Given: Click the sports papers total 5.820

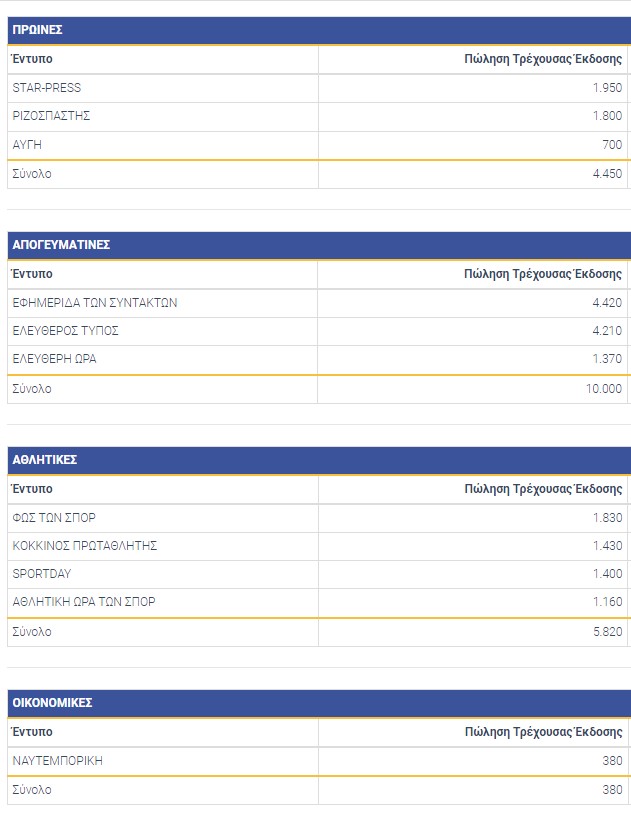Looking at the screenshot, I should [x=606, y=632].
